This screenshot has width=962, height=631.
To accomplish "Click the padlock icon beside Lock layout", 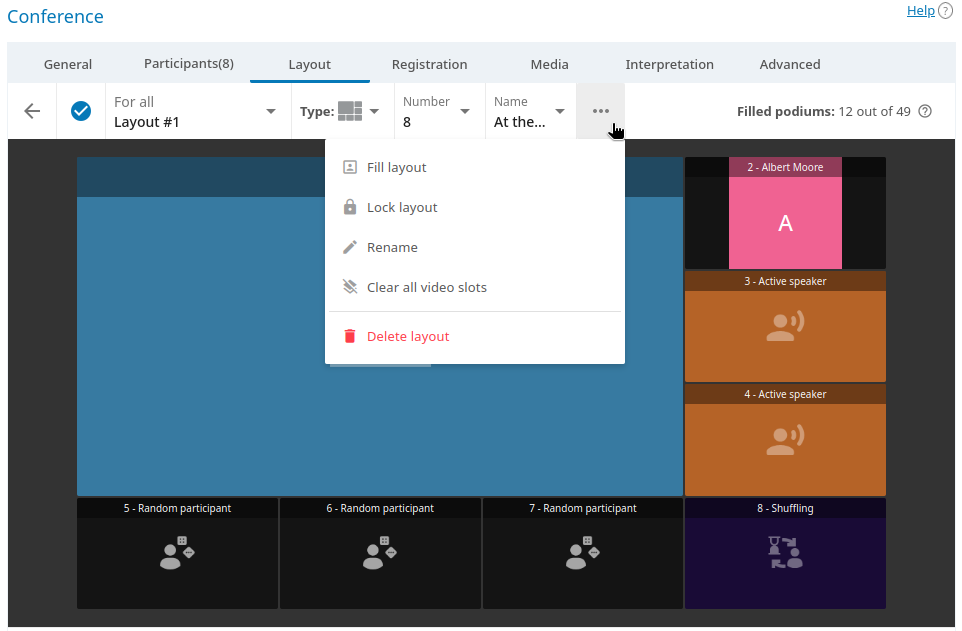I will click(350, 207).
